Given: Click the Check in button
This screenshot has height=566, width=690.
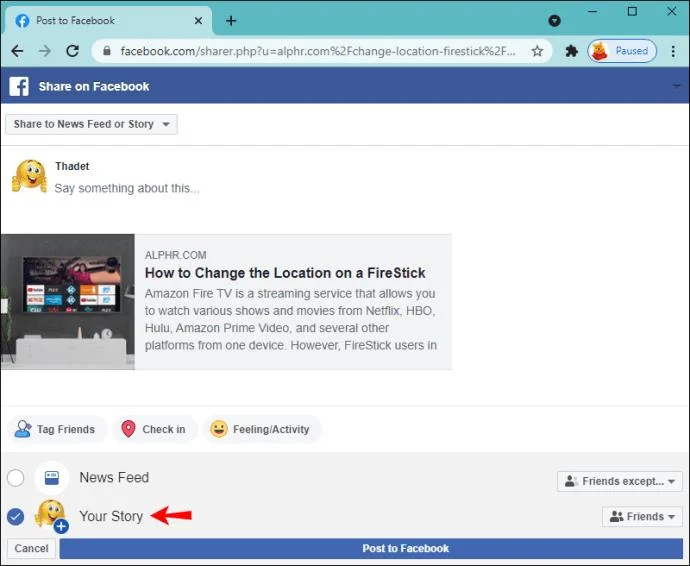Looking at the screenshot, I should [x=154, y=429].
